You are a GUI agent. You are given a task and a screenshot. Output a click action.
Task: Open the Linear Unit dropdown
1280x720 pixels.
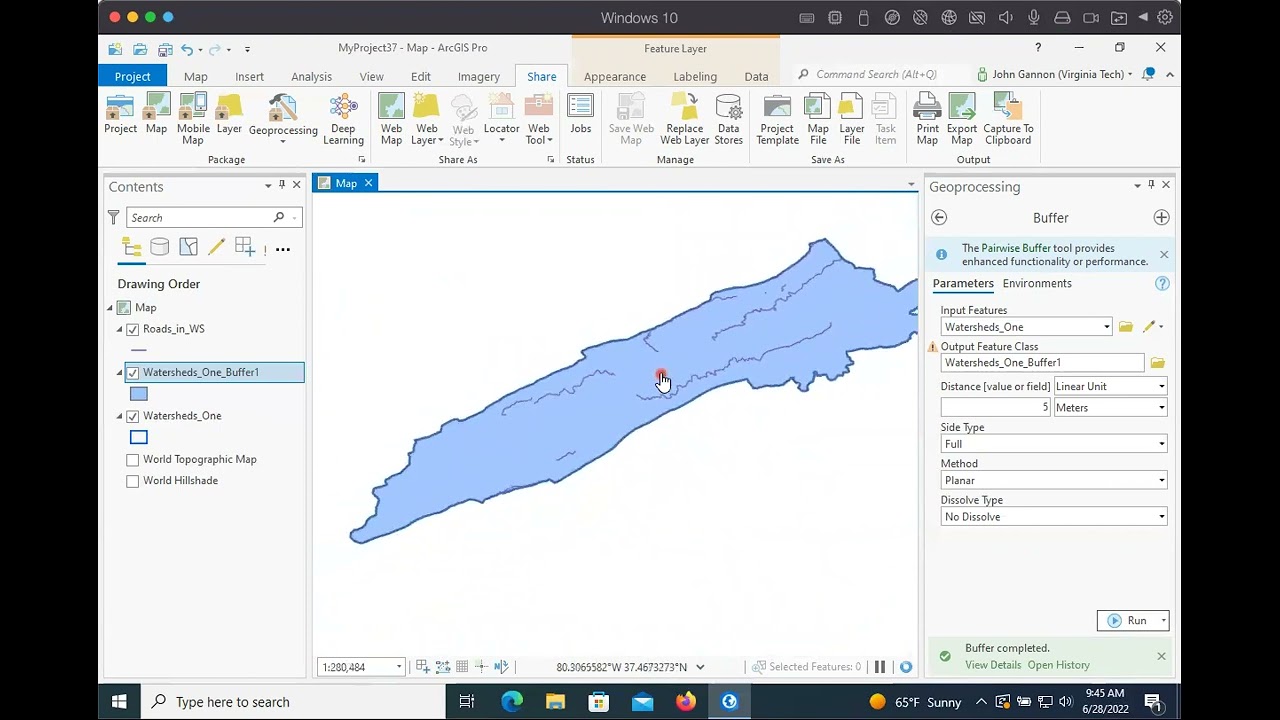click(x=1161, y=387)
